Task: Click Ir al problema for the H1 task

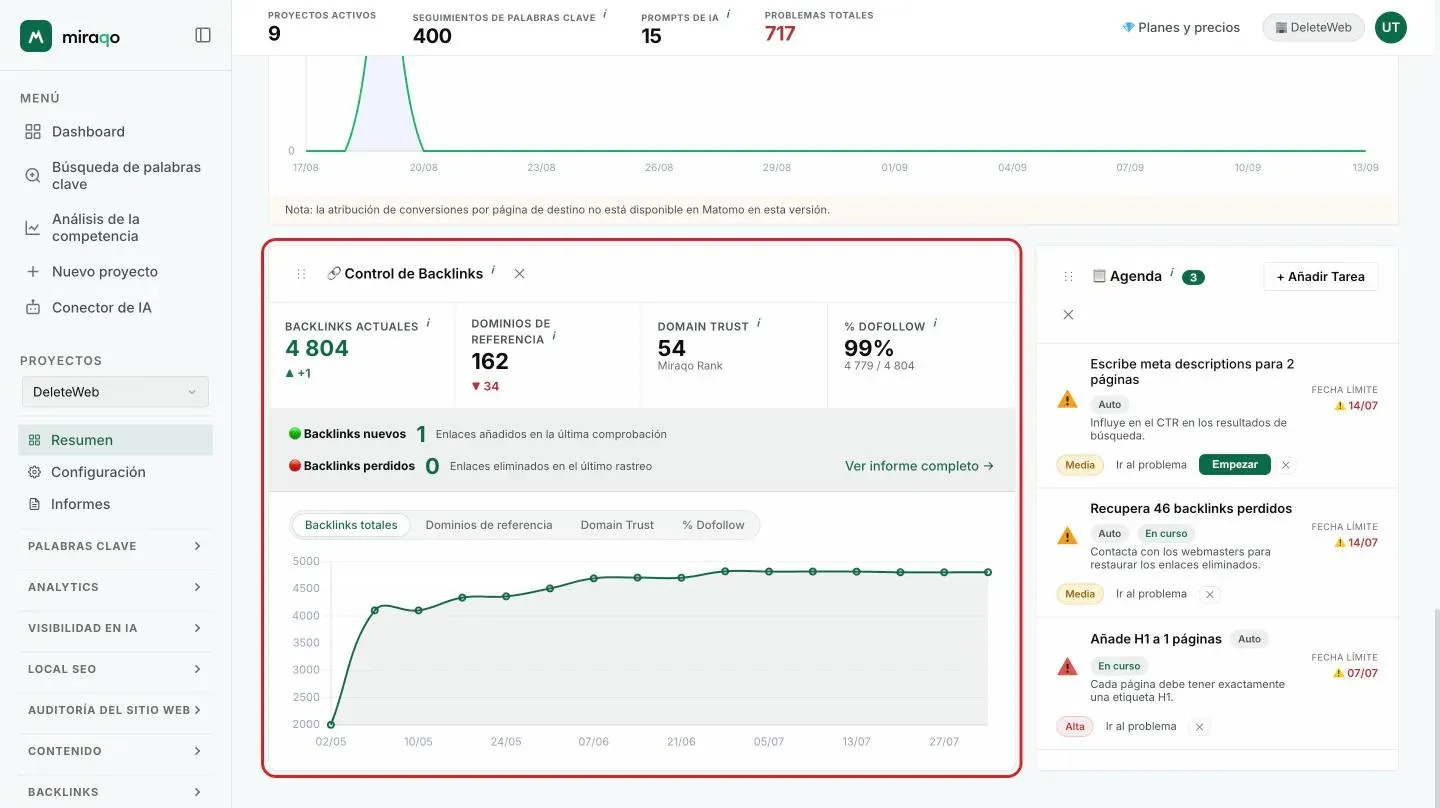Action: click(1141, 727)
